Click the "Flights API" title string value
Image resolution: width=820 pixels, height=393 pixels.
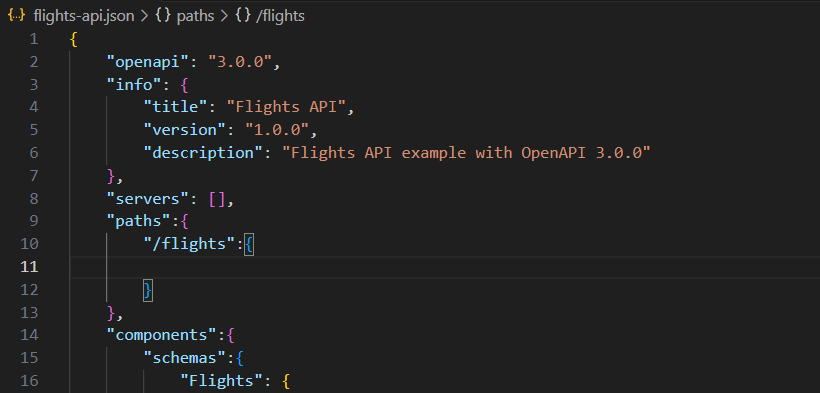(x=286, y=107)
